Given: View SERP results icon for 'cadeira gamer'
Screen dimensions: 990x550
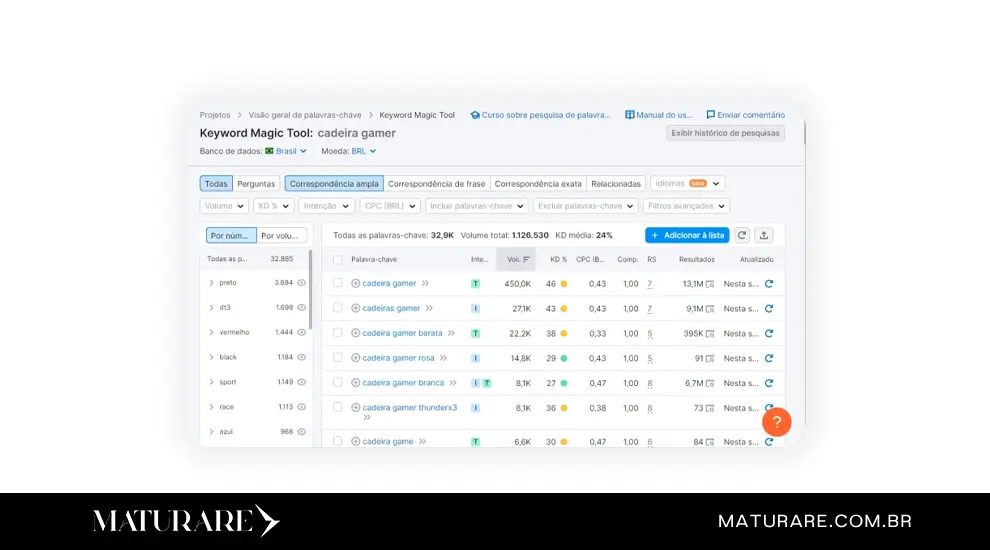Looking at the screenshot, I should click(x=710, y=284).
